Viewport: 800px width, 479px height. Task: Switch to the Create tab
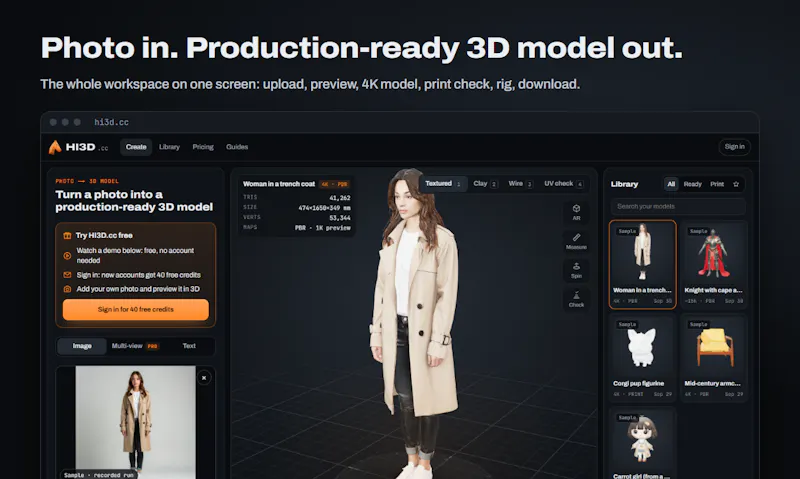coord(136,147)
